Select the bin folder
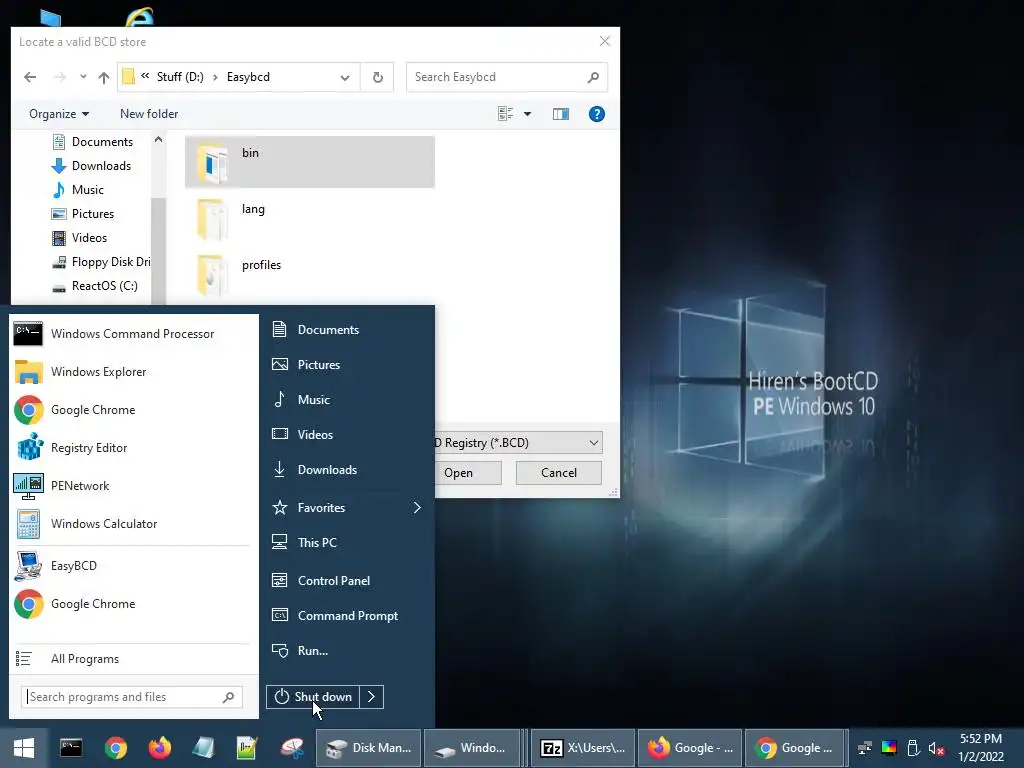 click(310, 162)
